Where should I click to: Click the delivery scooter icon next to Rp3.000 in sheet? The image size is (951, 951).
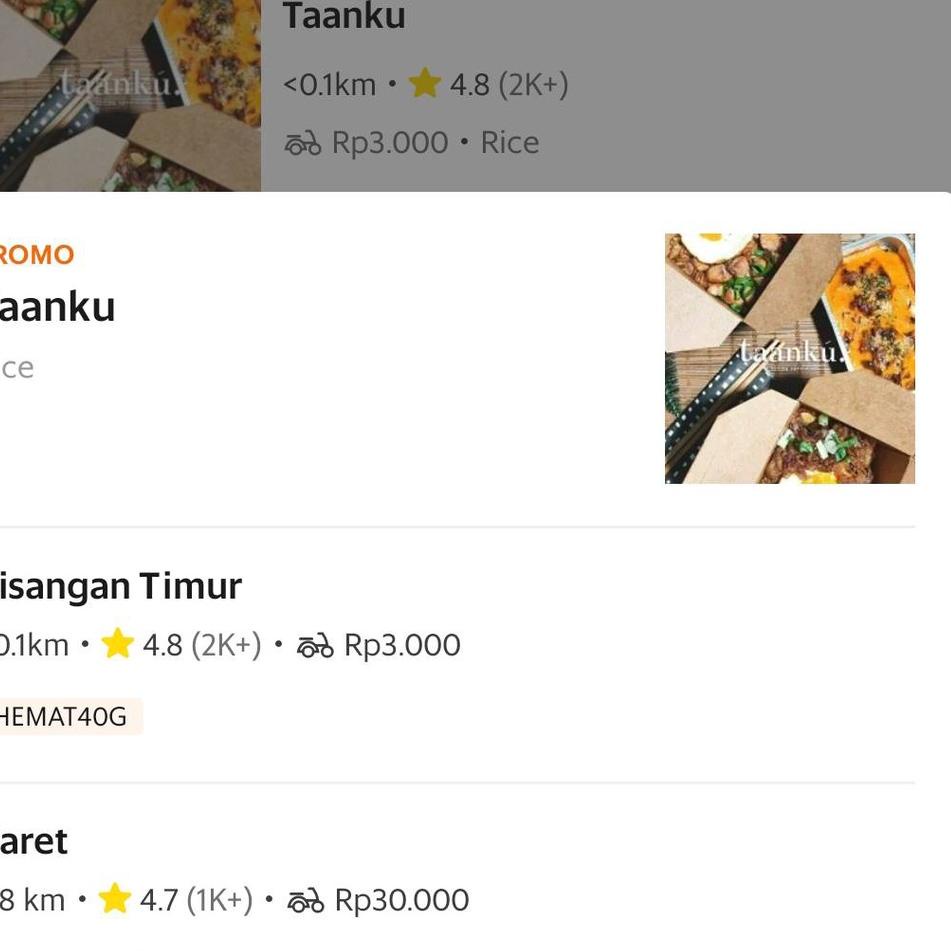pos(315,645)
